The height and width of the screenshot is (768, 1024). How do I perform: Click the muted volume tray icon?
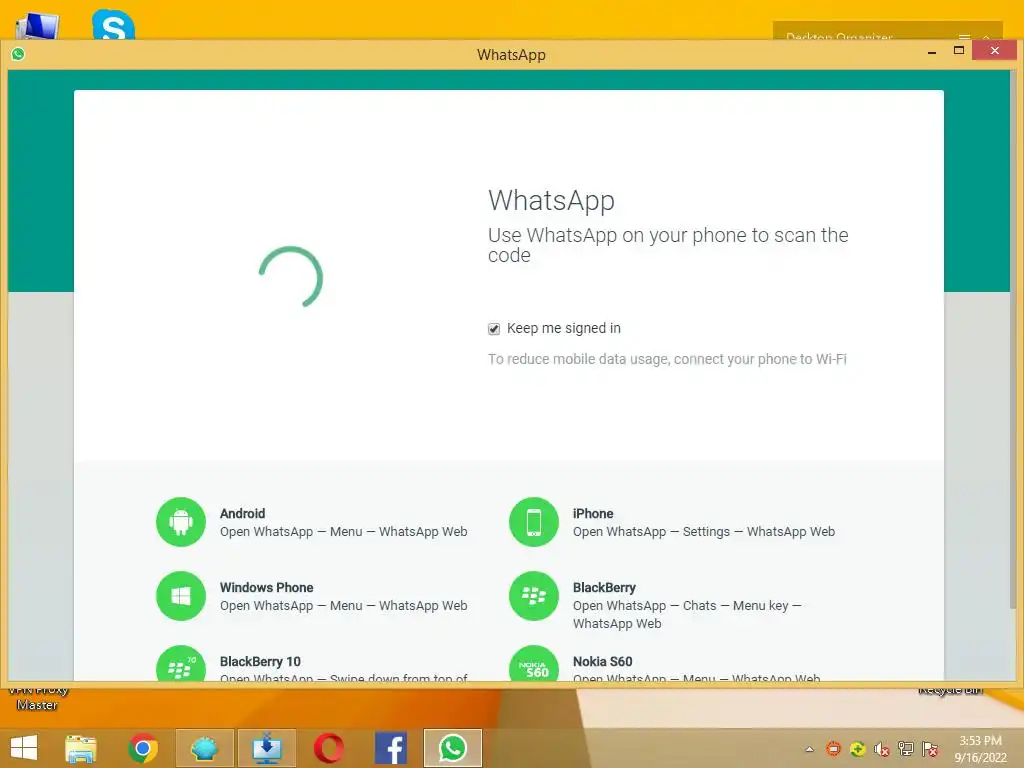pos(882,749)
